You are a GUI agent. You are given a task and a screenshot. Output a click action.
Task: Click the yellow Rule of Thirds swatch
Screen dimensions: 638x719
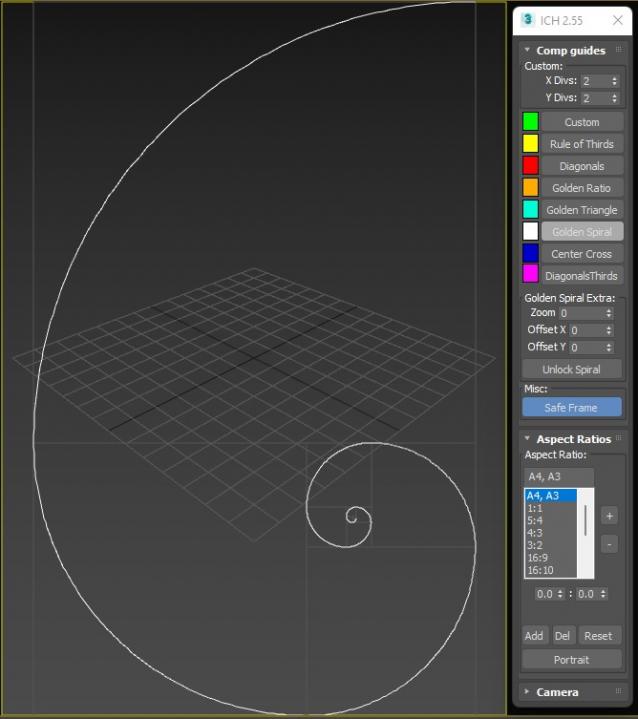[x=530, y=144]
